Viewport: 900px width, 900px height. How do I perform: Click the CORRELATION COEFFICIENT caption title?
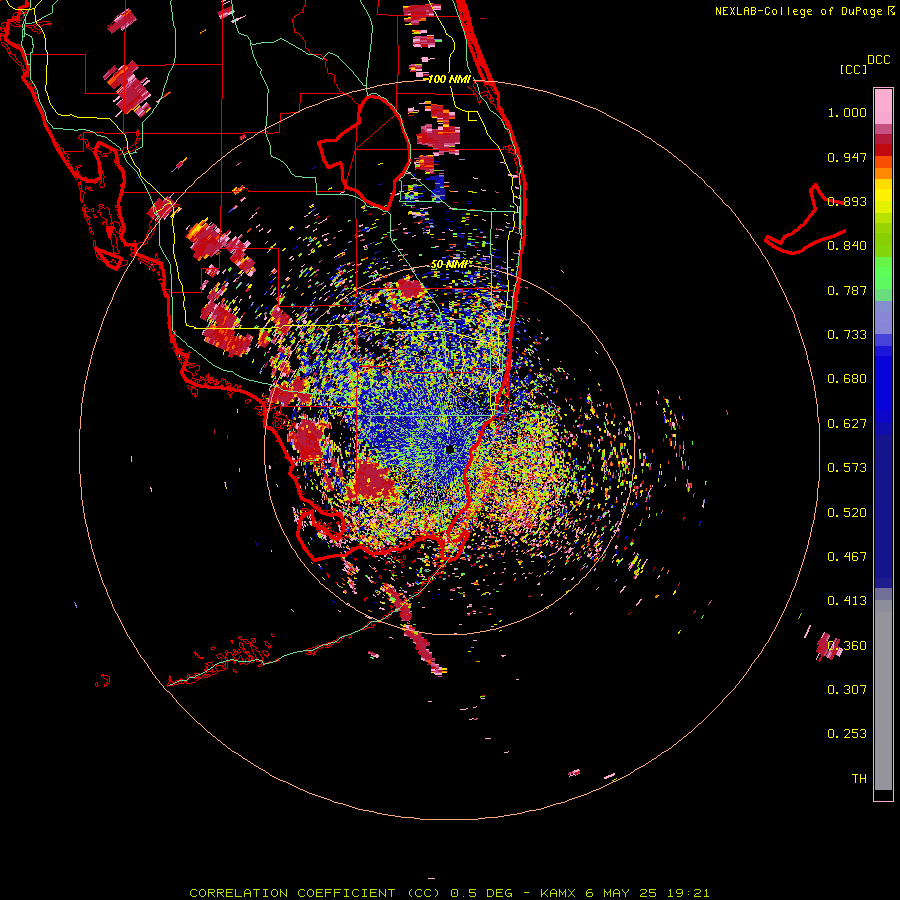pyautogui.click(x=292, y=893)
